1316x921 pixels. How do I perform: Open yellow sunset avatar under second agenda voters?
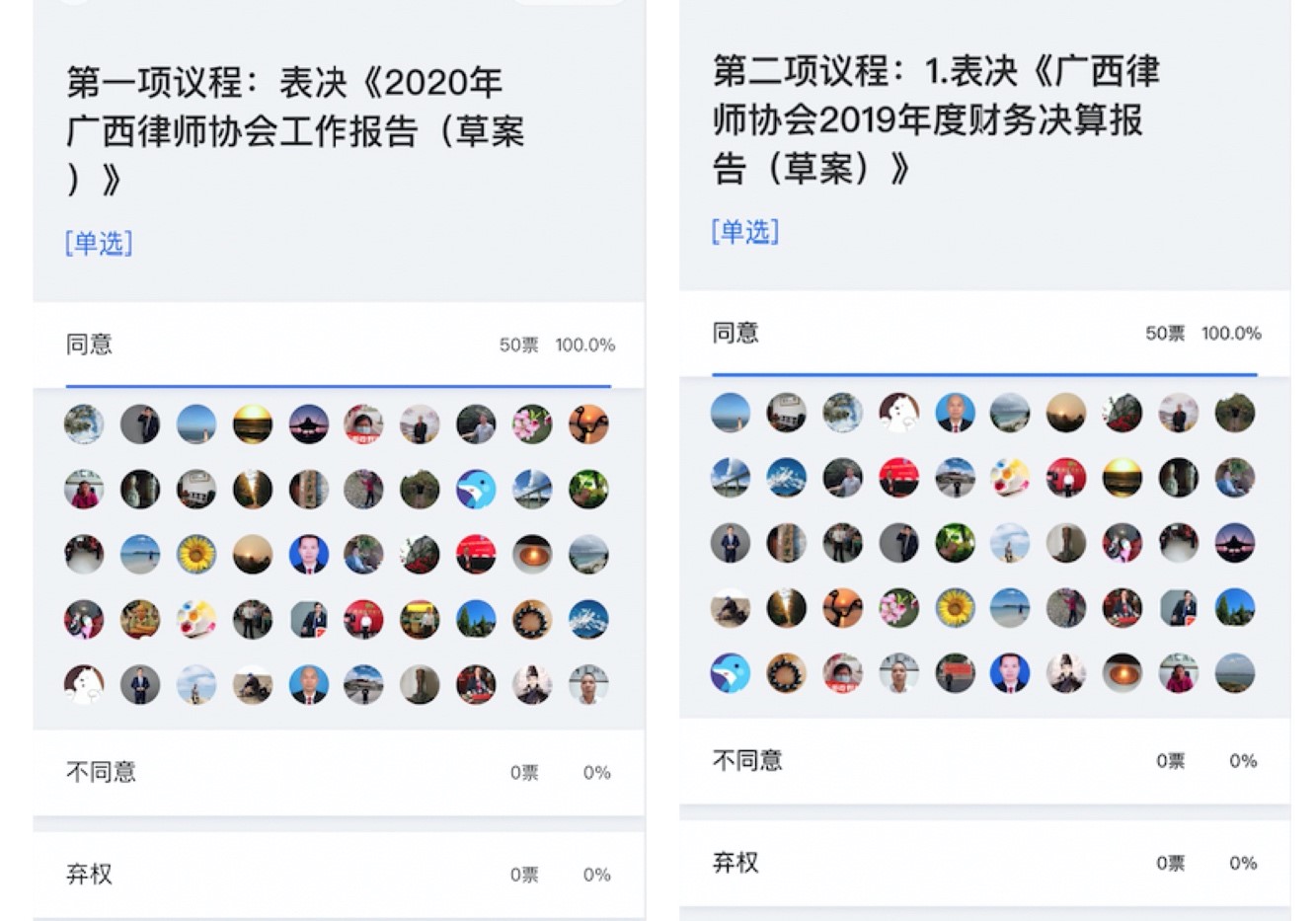coord(1122,478)
